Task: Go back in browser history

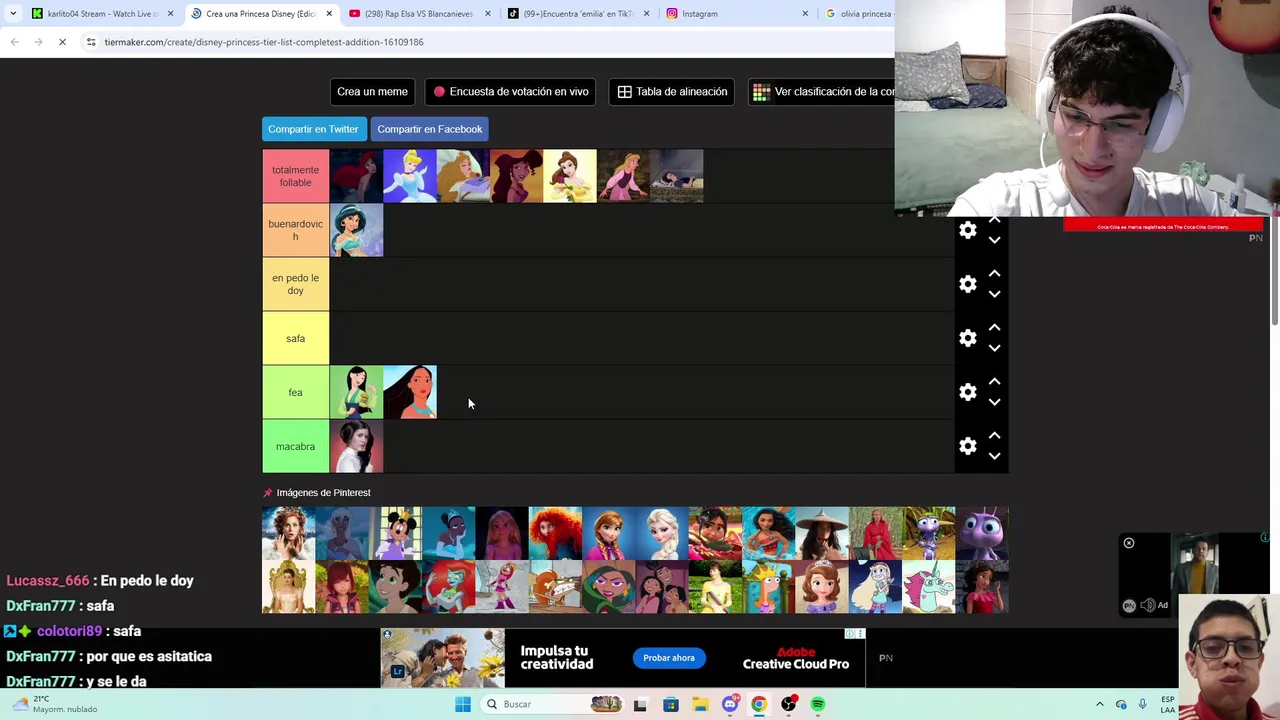Action: (x=14, y=42)
